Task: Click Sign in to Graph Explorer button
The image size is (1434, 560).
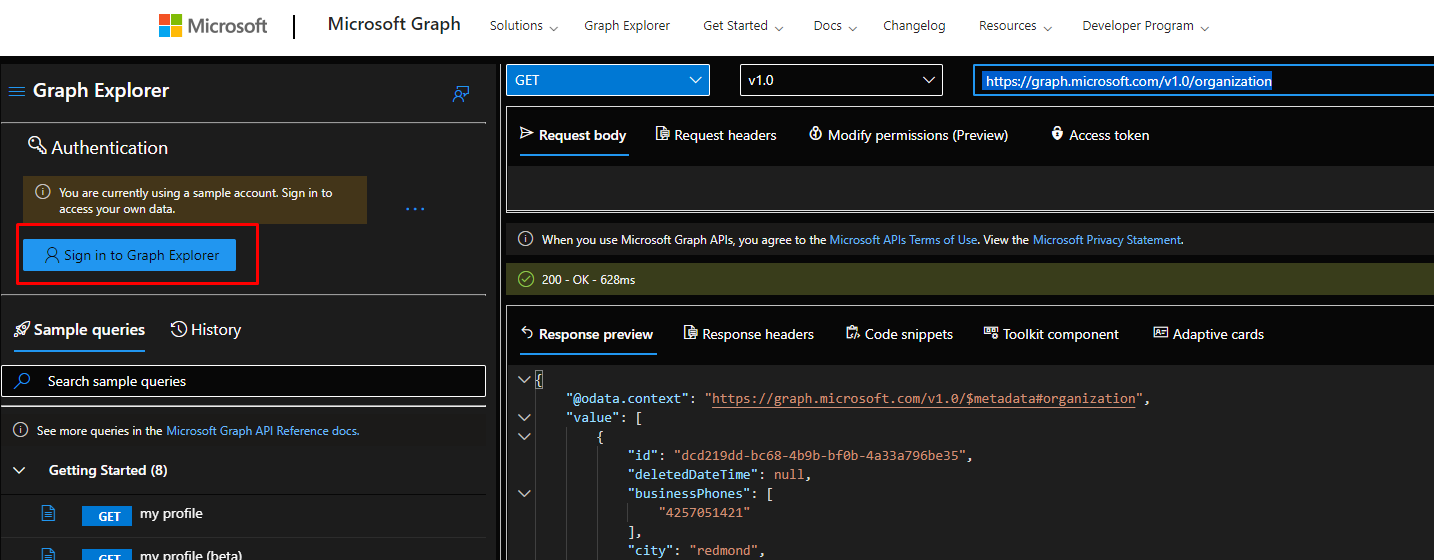Action: tap(129, 255)
